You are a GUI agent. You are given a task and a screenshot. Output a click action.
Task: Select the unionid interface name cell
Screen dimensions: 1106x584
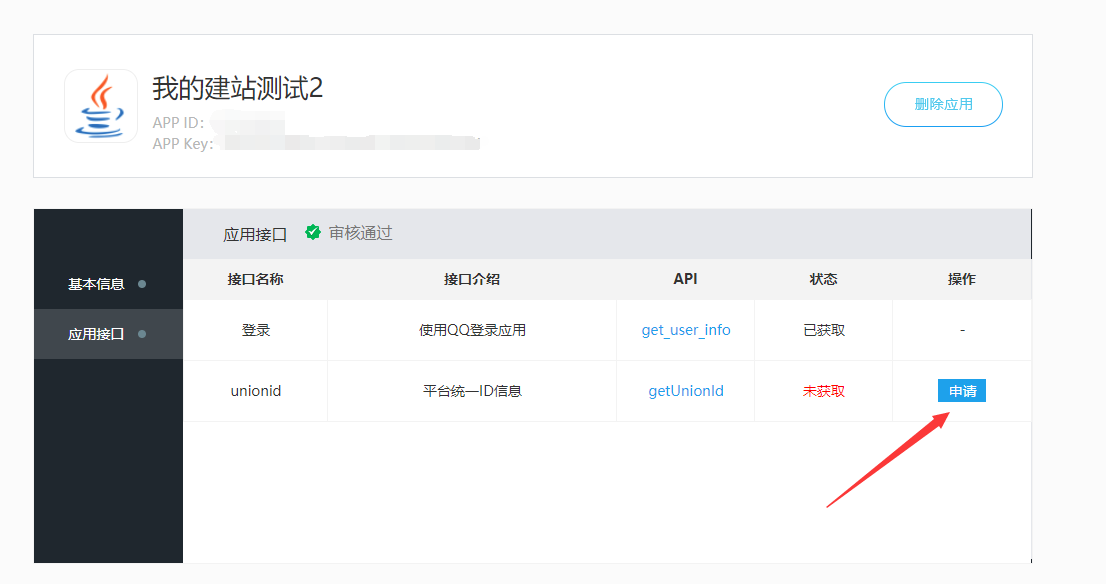pos(255,391)
